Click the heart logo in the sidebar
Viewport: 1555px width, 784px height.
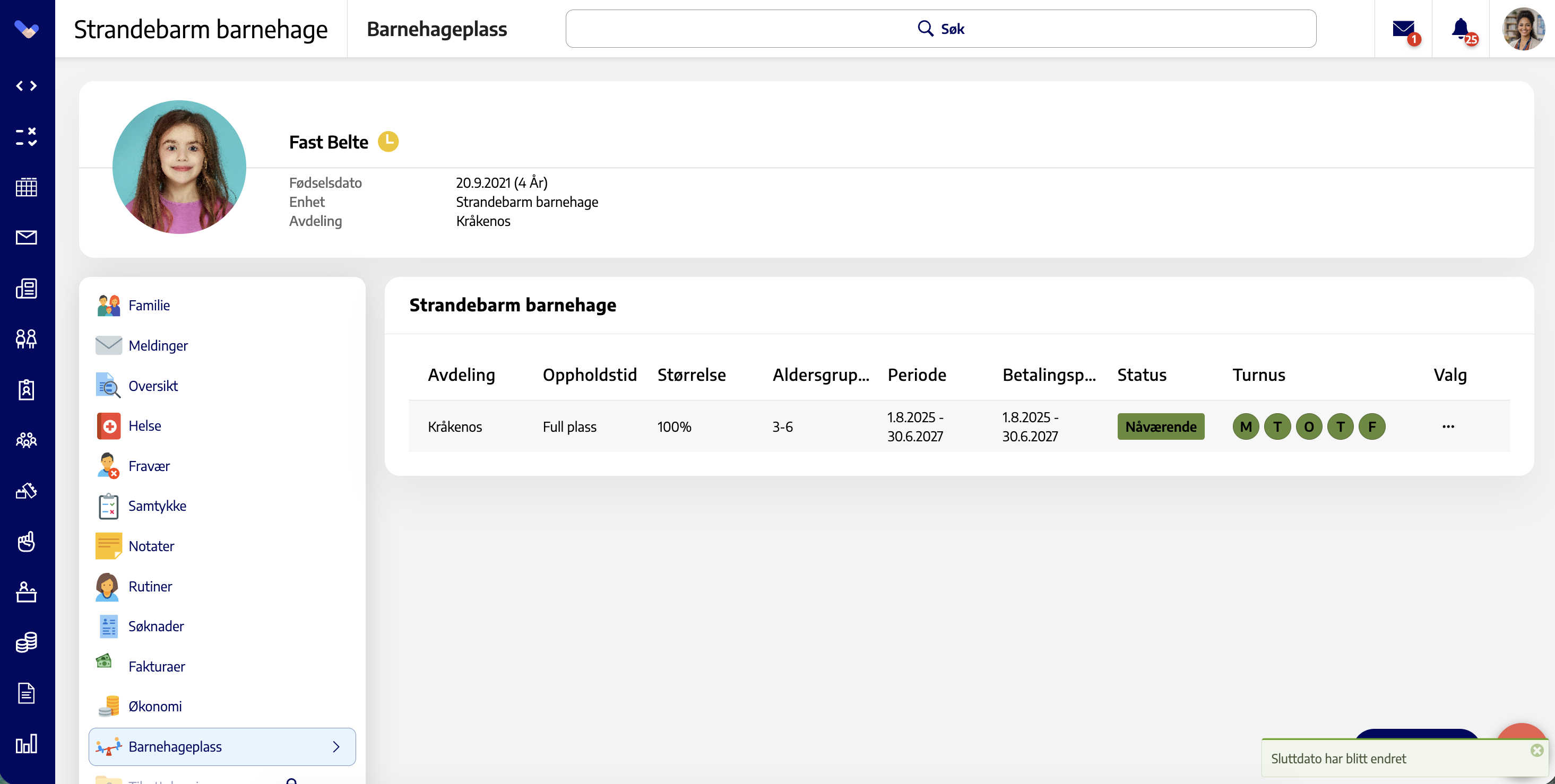tap(27, 28)
